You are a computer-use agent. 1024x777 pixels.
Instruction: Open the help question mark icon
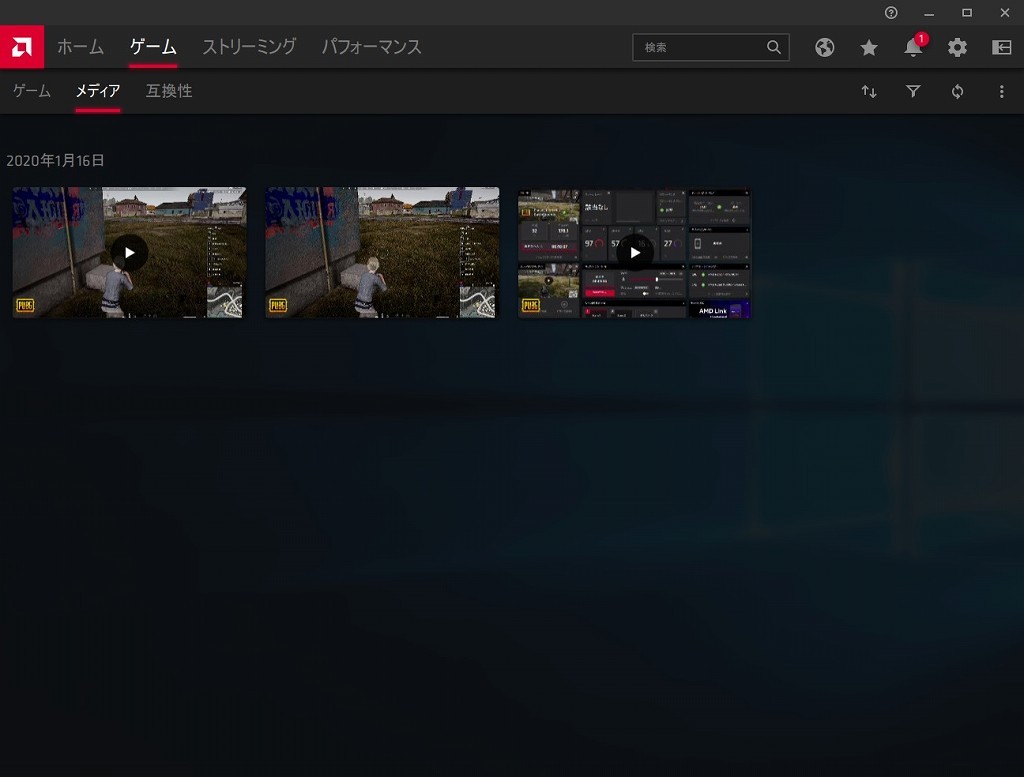891,12
